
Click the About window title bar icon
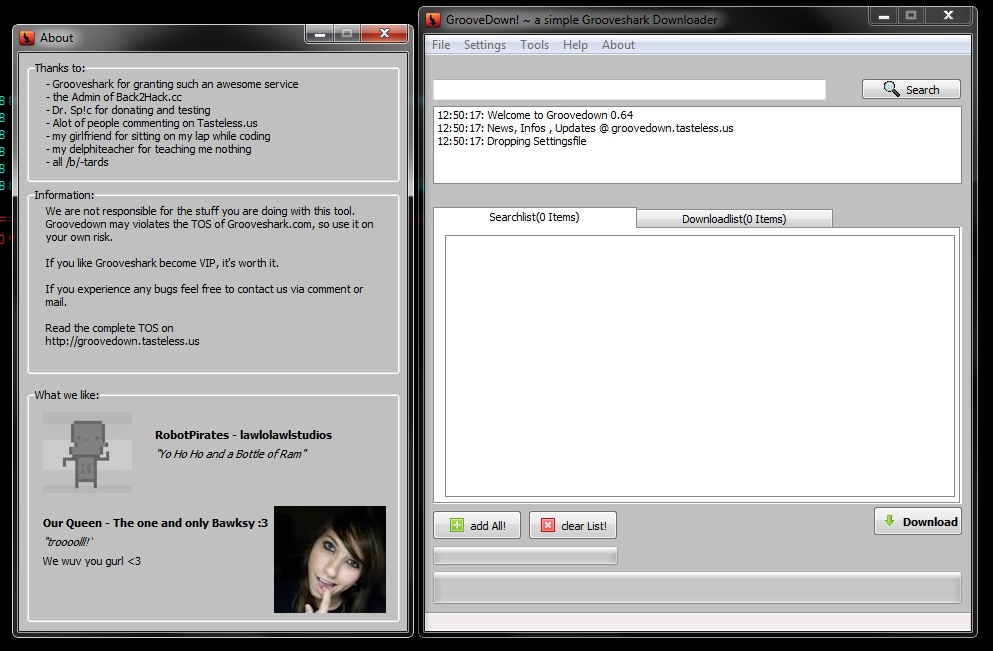[26, 37]
